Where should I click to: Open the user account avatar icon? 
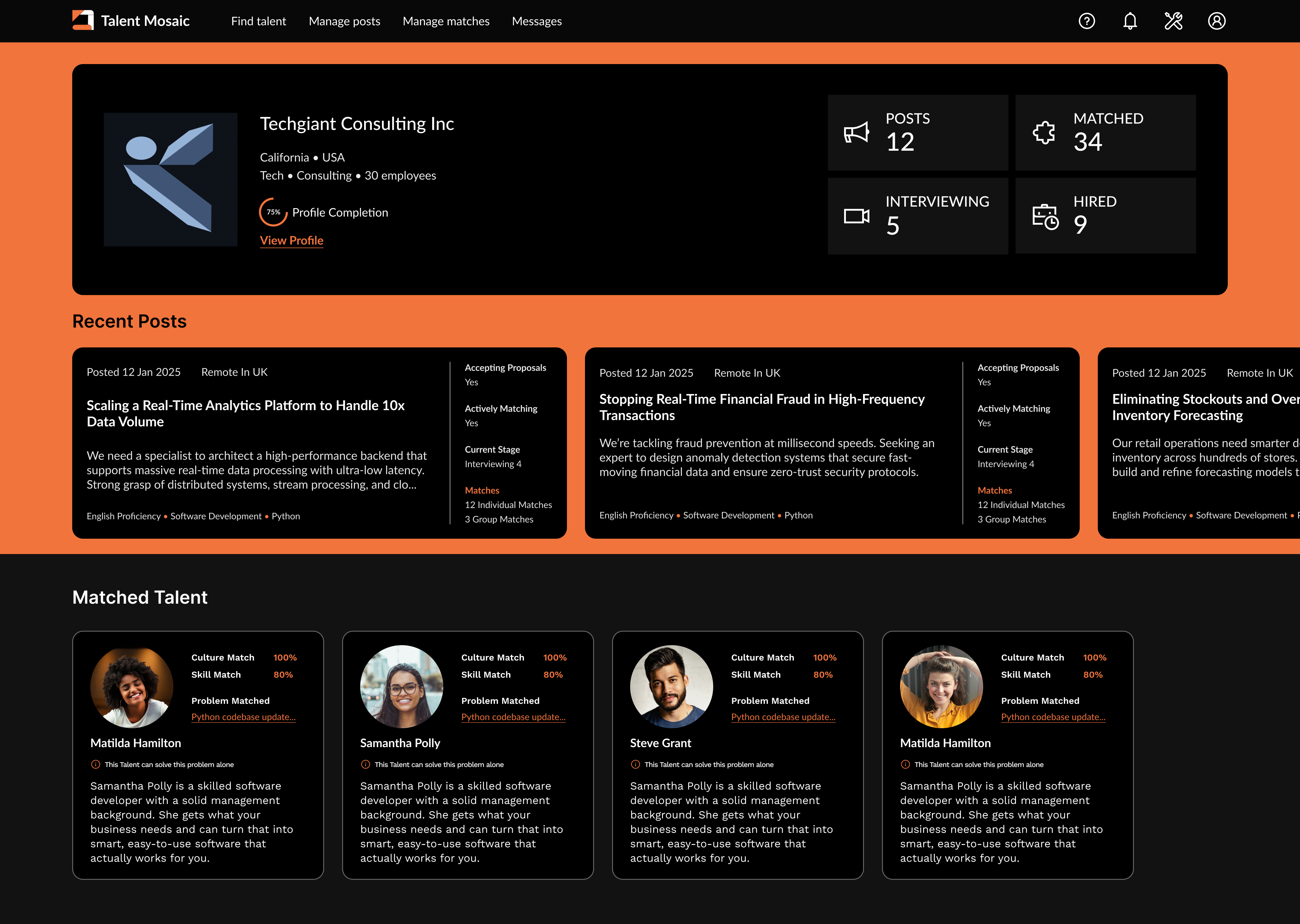click(1216, 21)
